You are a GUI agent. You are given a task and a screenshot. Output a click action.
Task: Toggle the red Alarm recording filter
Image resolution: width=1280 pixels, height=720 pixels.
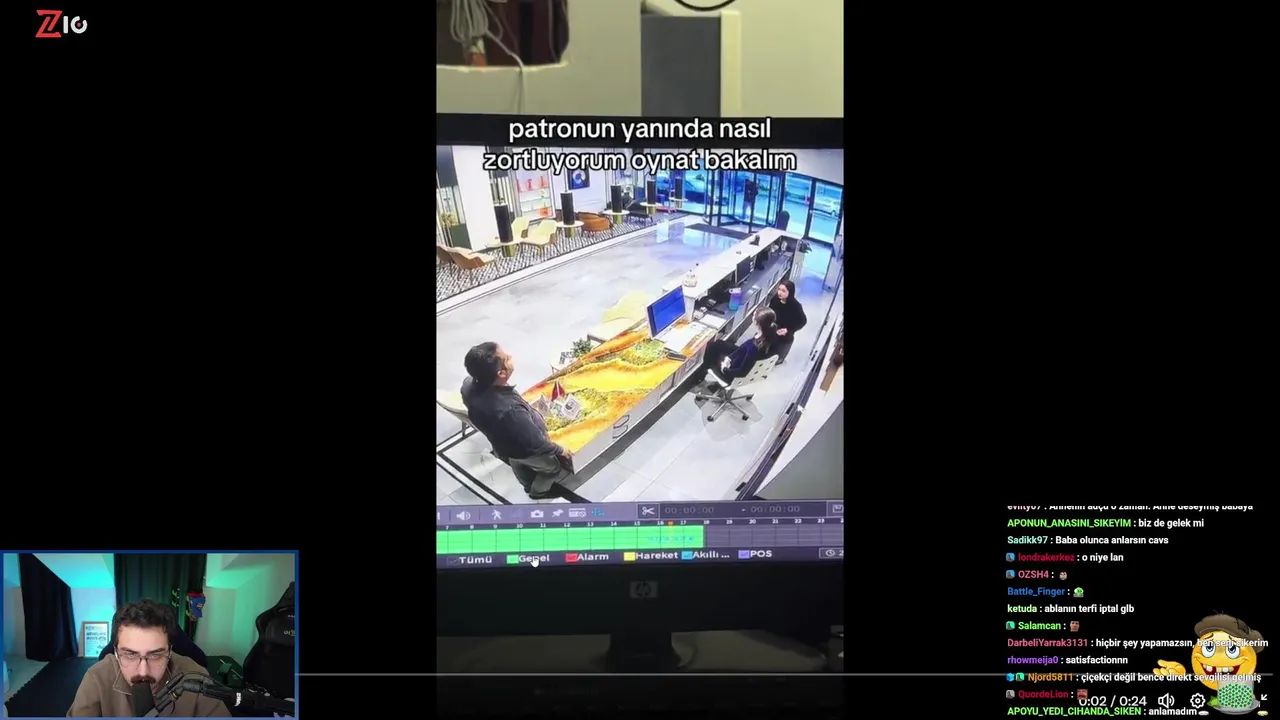pos(571,558)
